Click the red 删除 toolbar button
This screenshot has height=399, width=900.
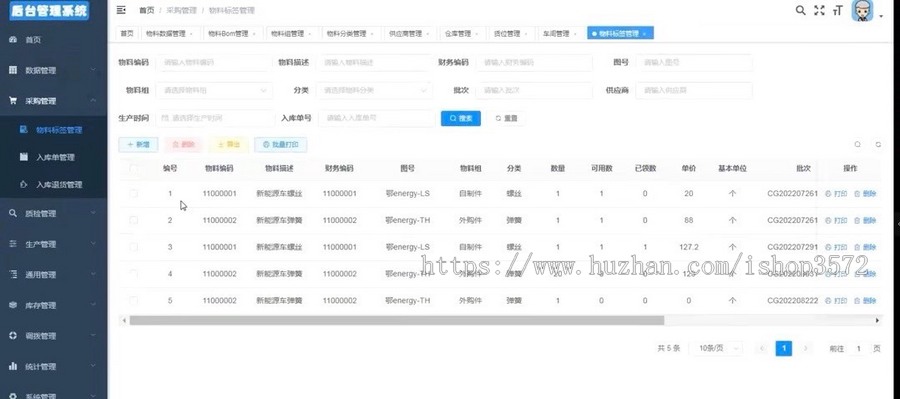point(184,145)
